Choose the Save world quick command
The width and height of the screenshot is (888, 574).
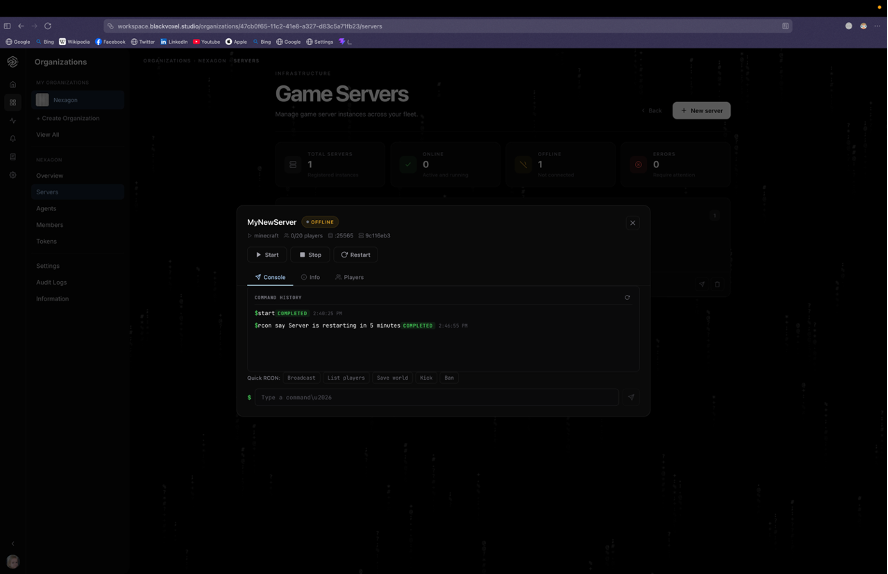392,378
